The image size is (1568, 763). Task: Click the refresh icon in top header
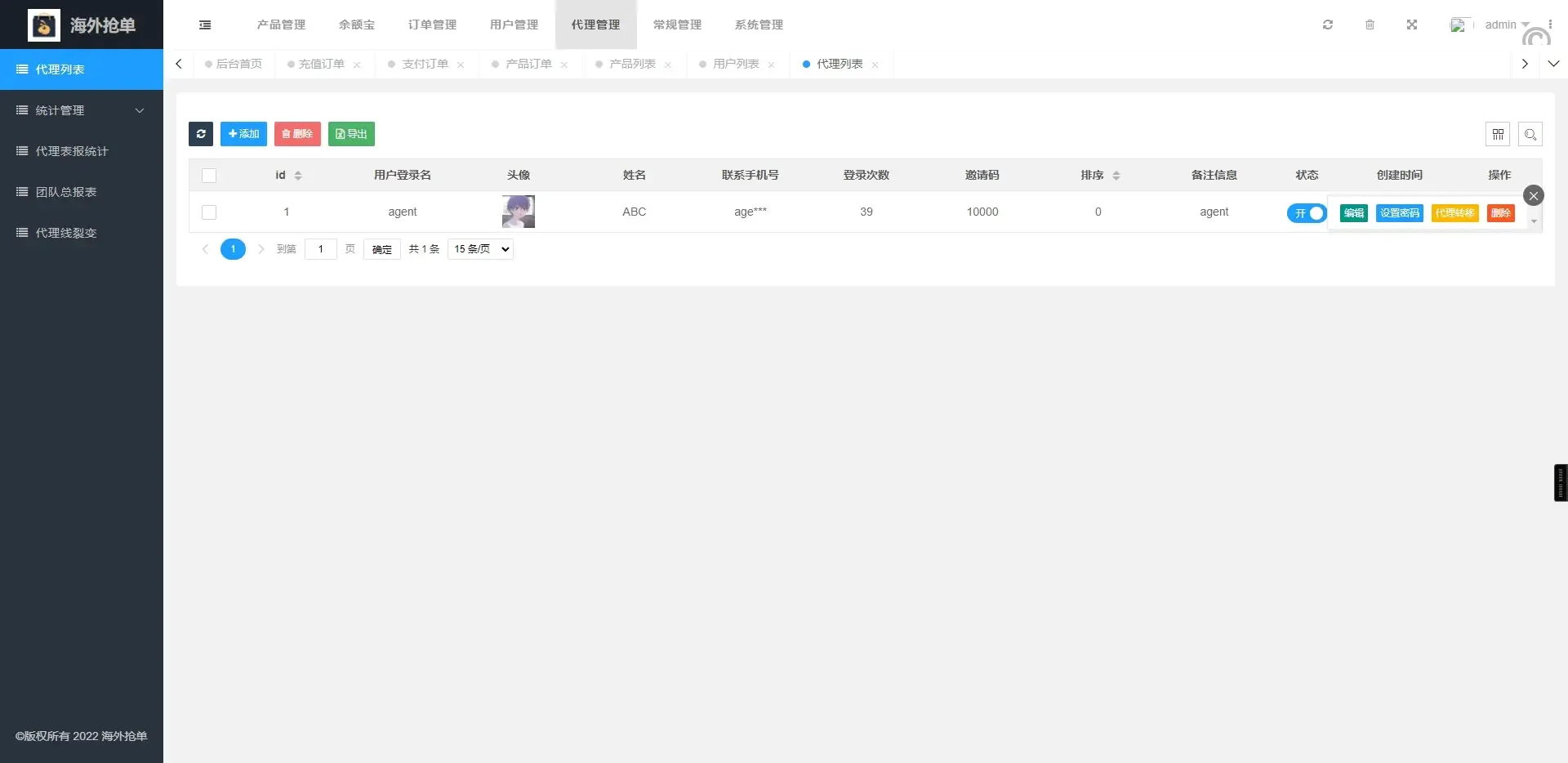click(1327, 25)
